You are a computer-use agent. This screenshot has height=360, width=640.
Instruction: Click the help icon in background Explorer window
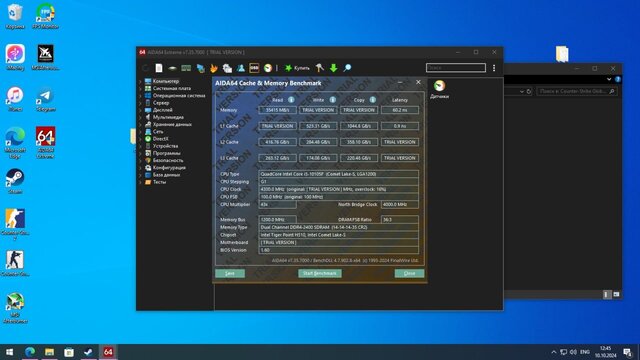pyautogui.click(x=618, y=79)
